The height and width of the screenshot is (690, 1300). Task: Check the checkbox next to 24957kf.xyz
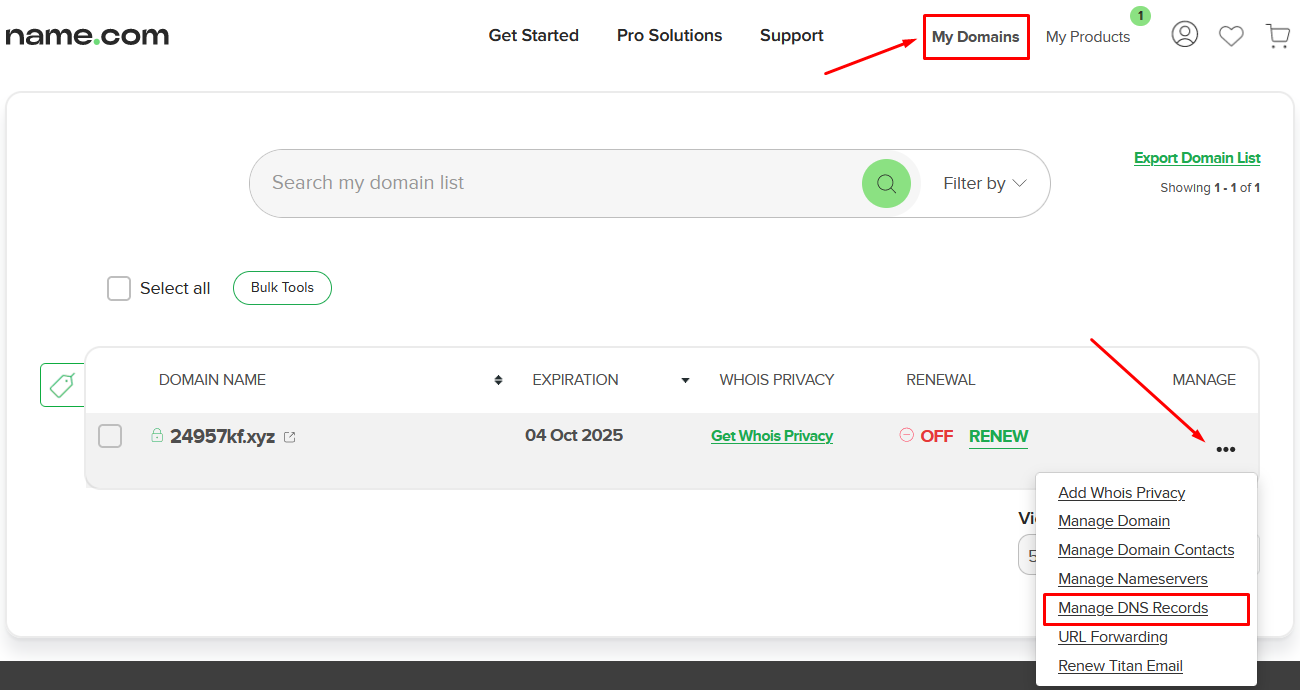pos(110,435)
